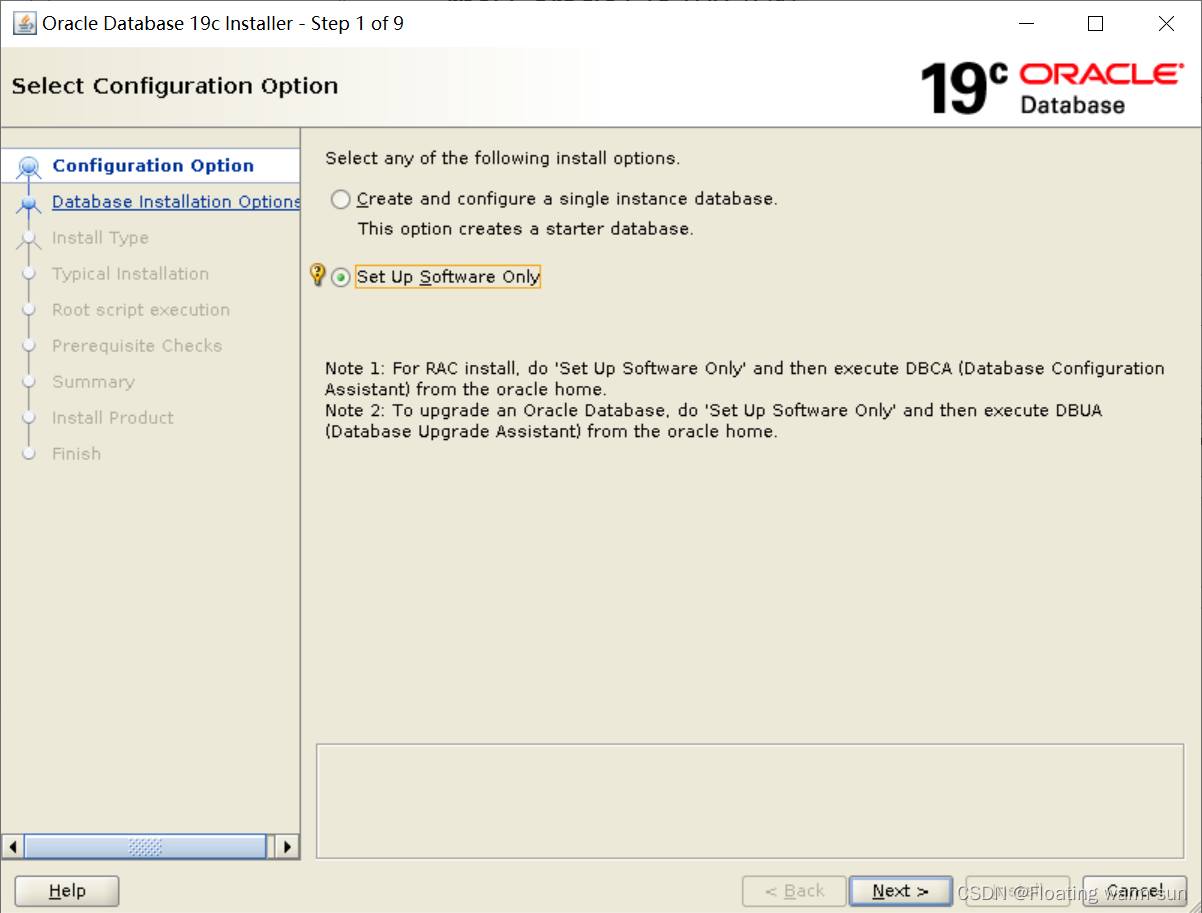The height and width of the screenshot is (913, 1202).
Task: Click the Next button to proceed
Action: point(899,890)
